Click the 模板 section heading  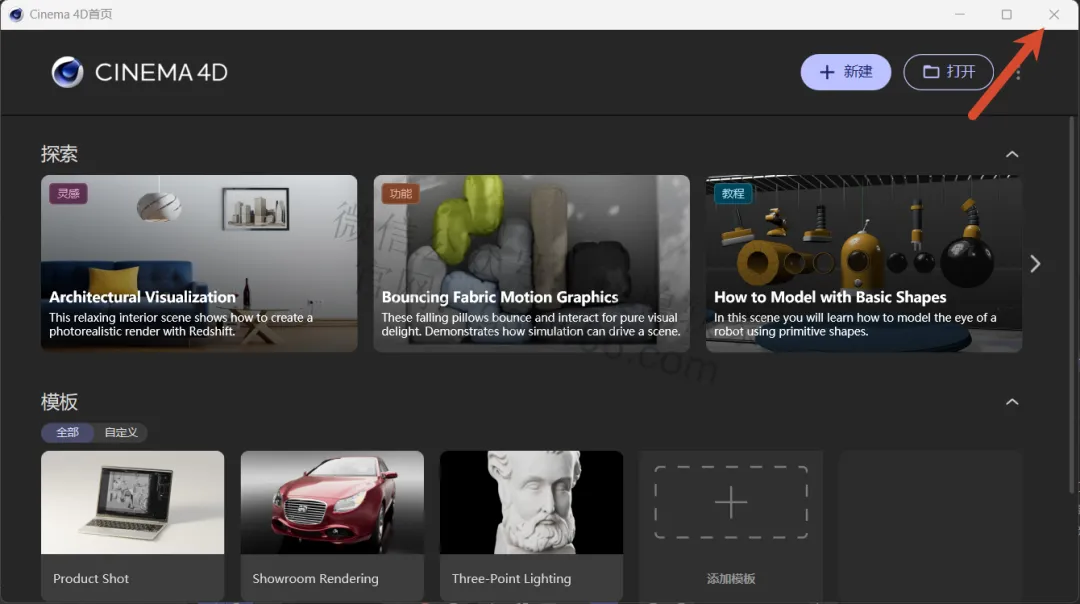coord(59,402)
